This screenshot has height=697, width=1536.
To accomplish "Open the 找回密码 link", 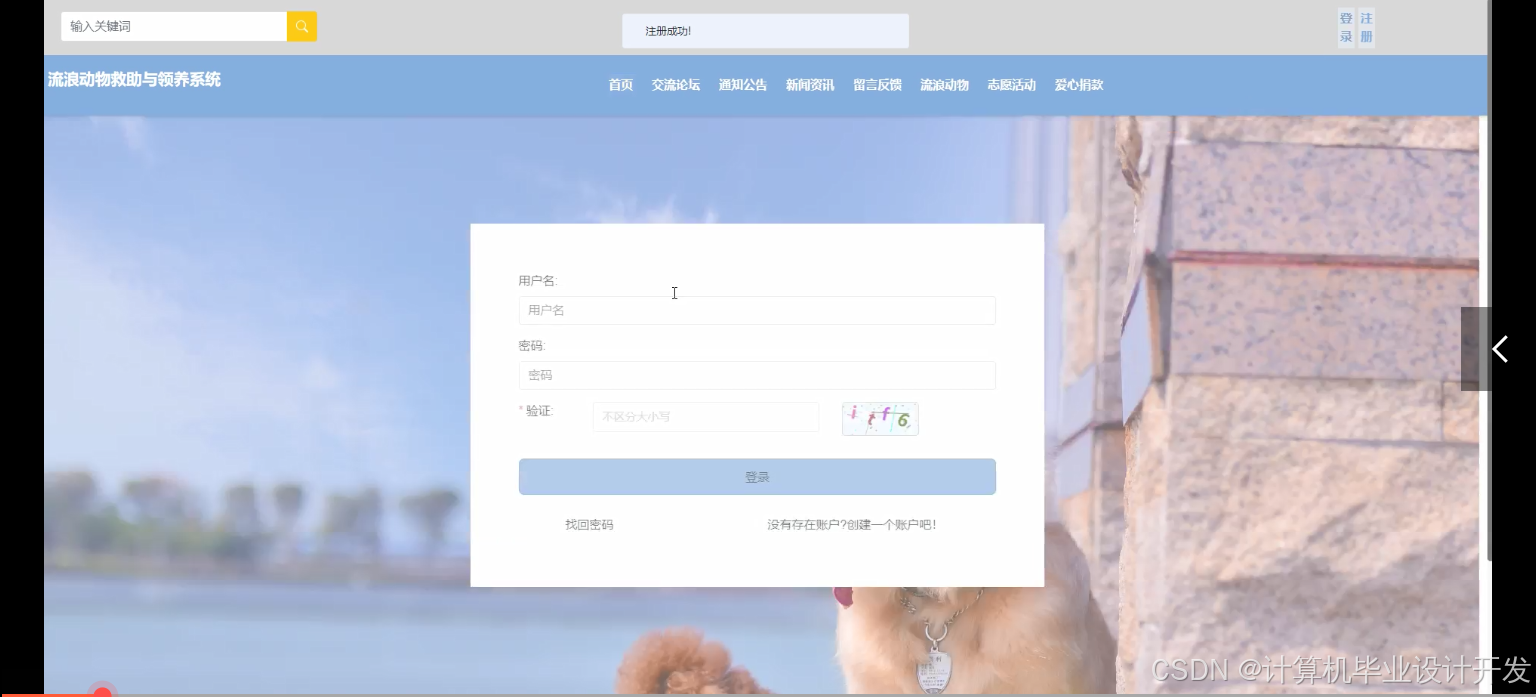I will pyautogui.click(x=589, y=524).
